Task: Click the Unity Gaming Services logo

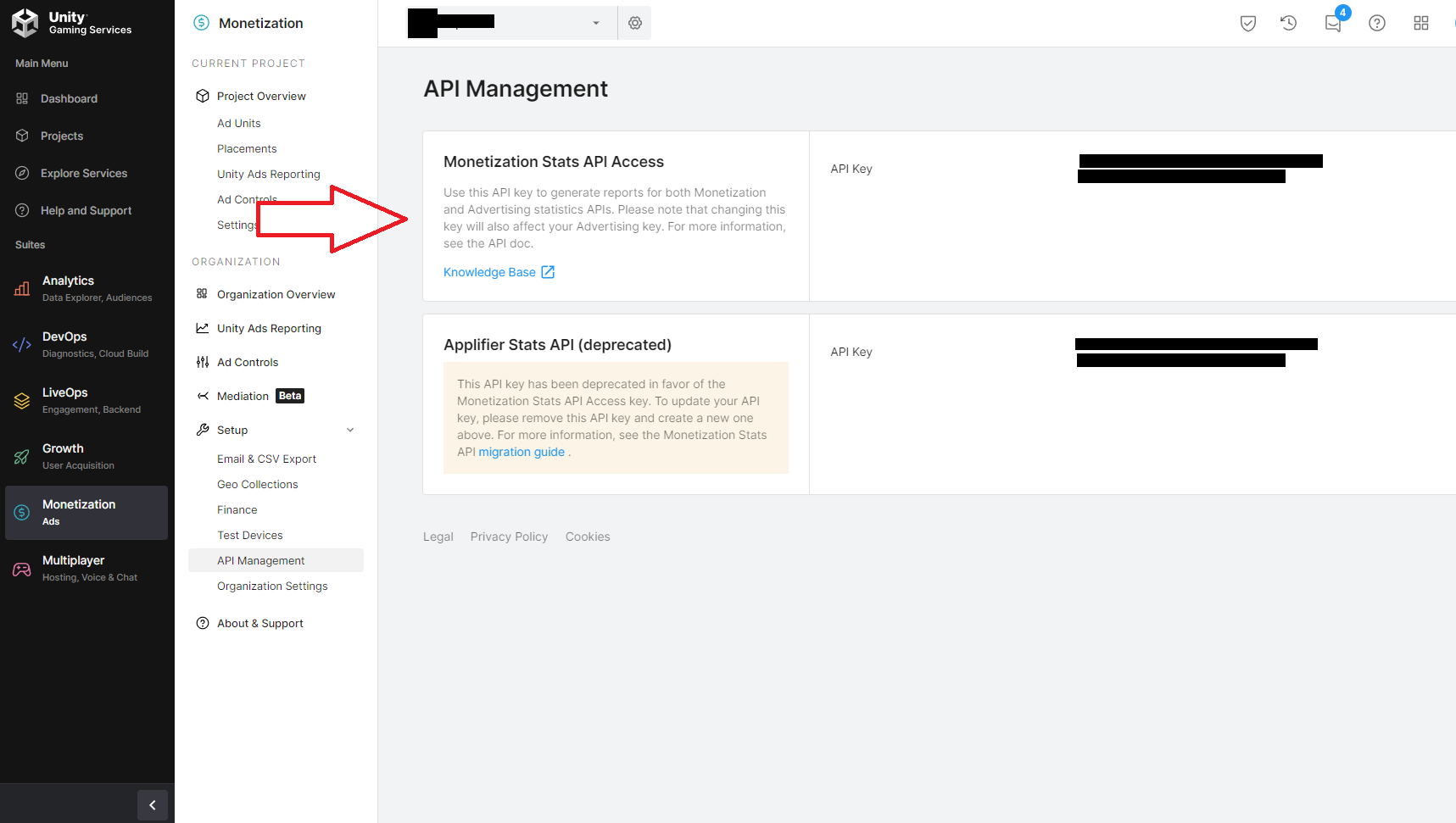Action: [71, 23]
